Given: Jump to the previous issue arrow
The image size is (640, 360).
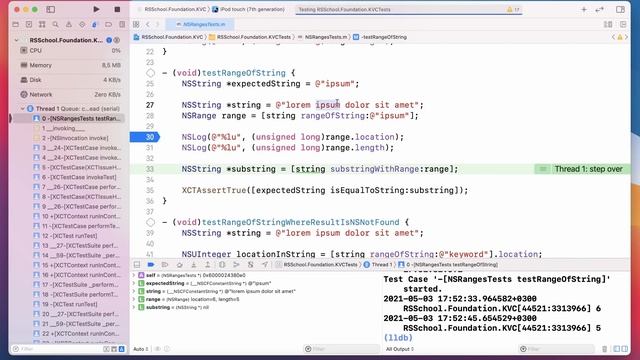Looking at the screenshot, I should tap(613, 37).
